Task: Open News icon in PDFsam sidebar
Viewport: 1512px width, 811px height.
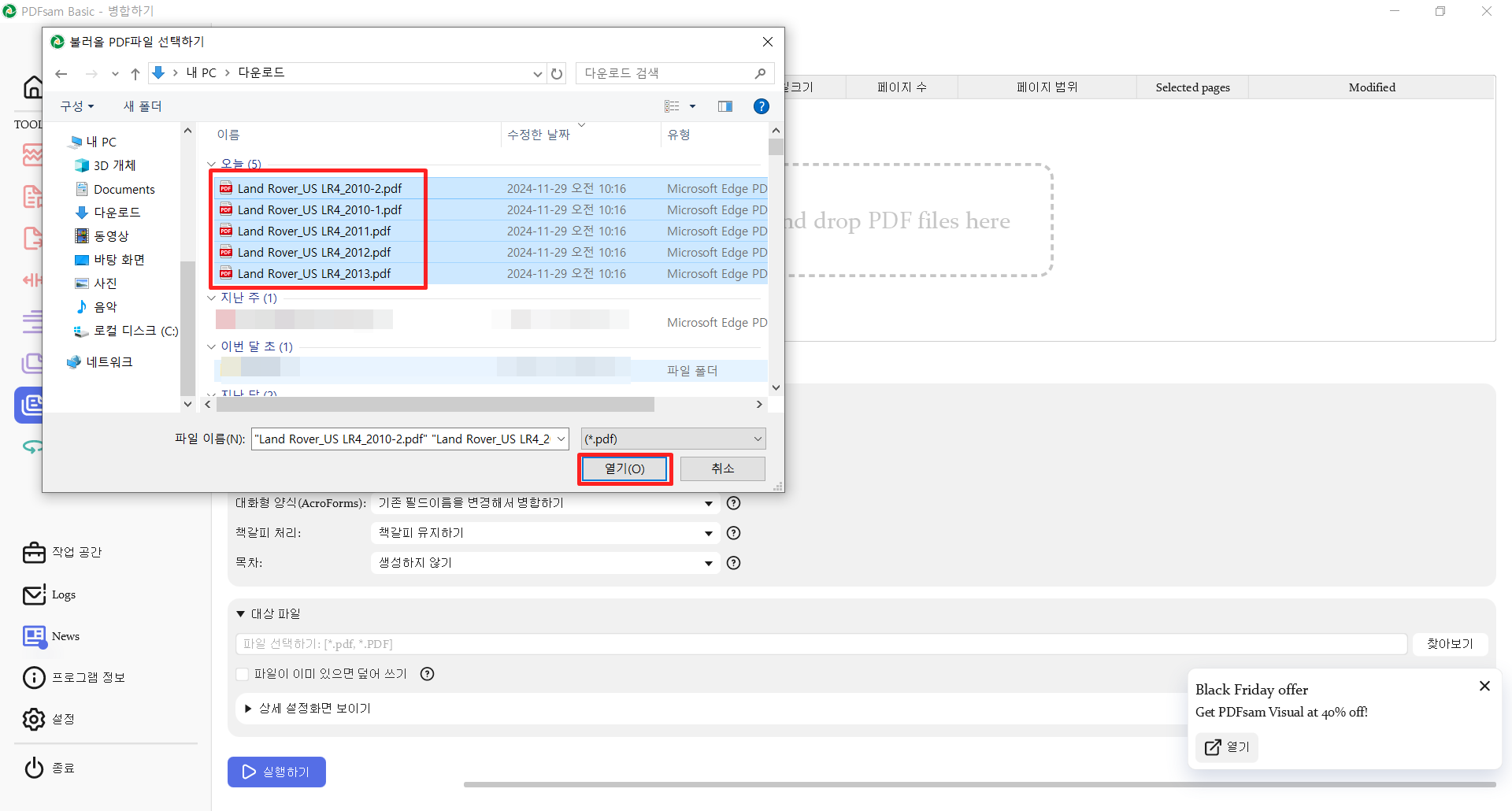Action: [x=34, y=636]
